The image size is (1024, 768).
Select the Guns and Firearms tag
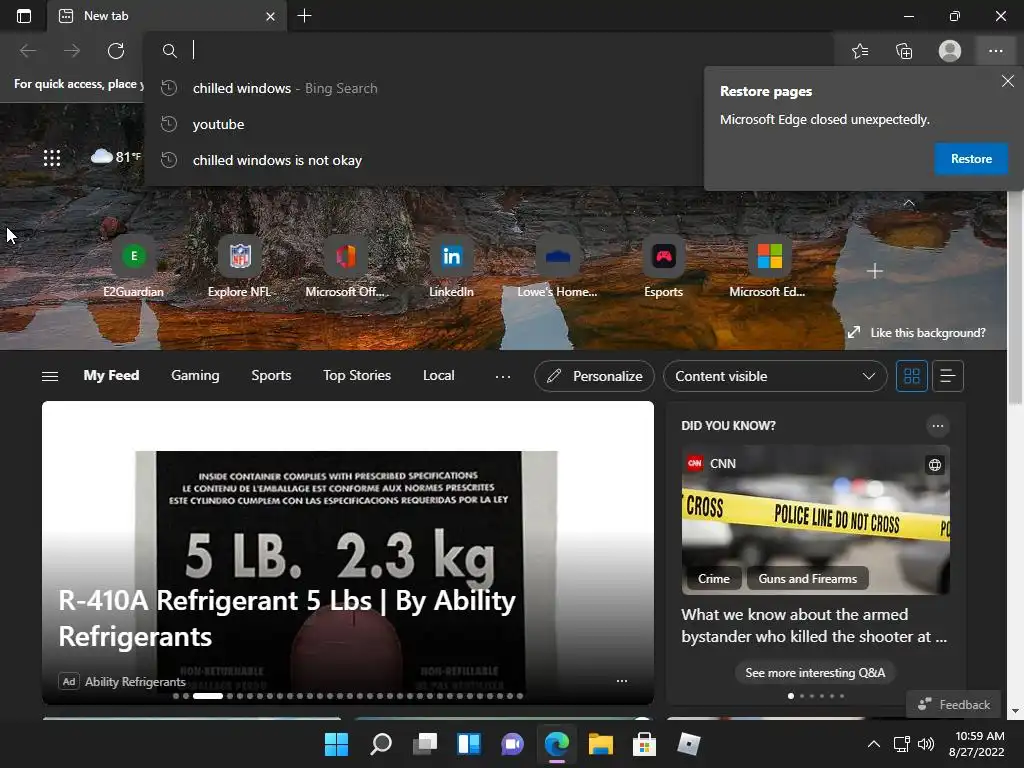click(x=808, y=579)
